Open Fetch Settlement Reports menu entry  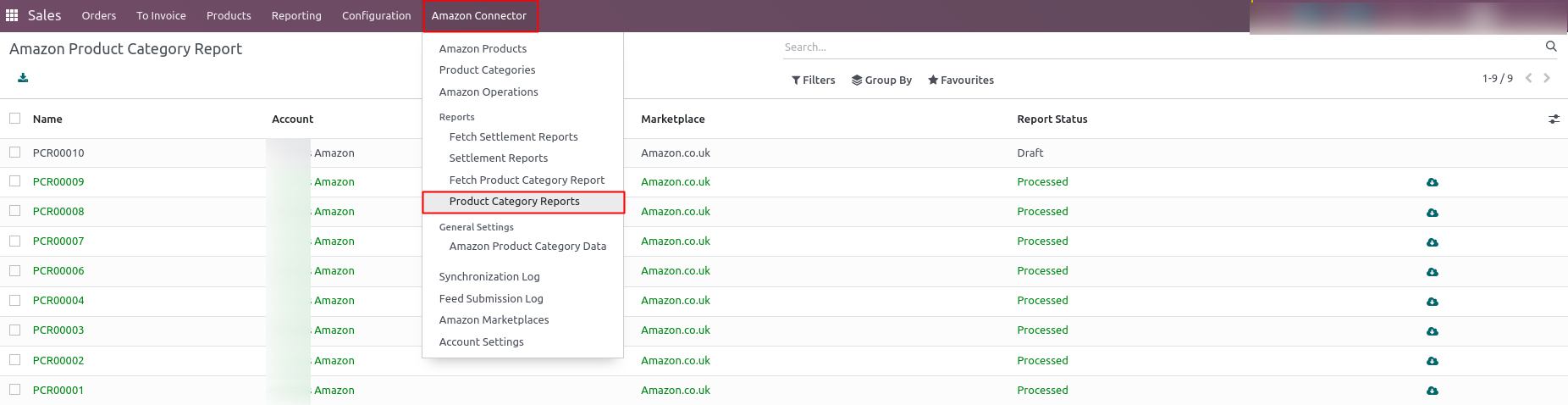click(x=513, y=136)
